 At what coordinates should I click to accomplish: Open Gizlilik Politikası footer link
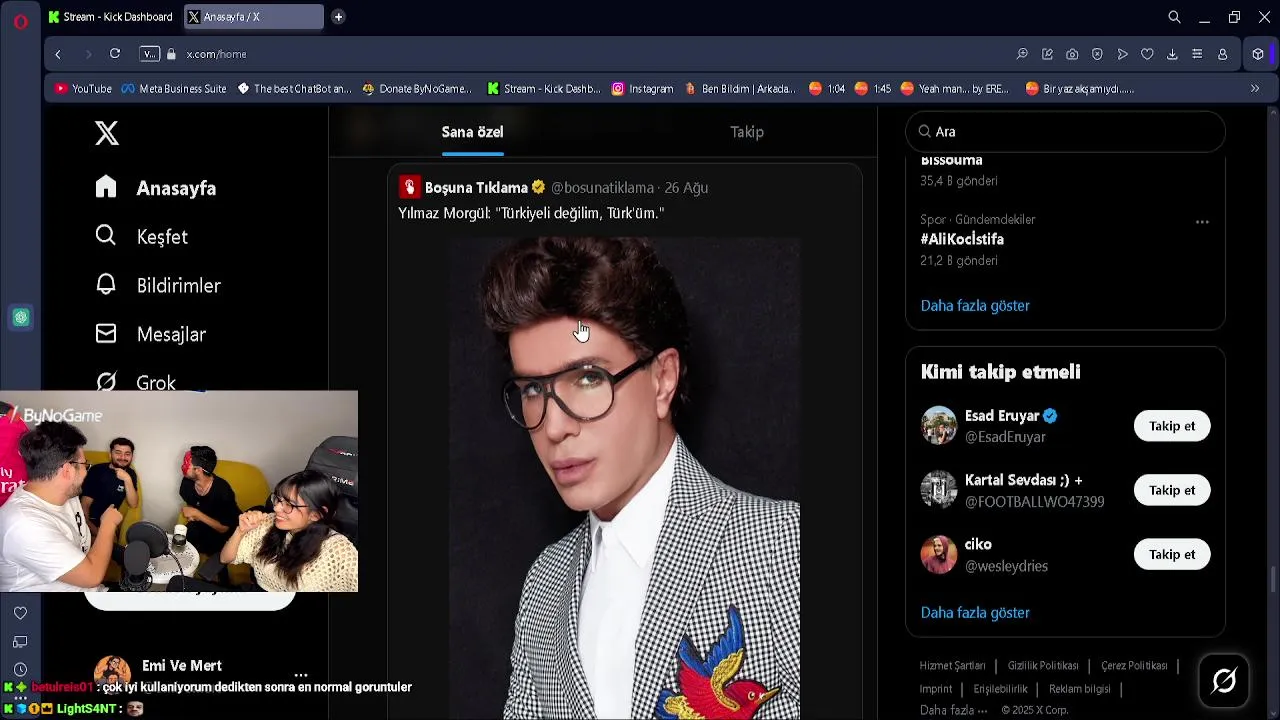pyautogui.click(x=1043, y=665)
